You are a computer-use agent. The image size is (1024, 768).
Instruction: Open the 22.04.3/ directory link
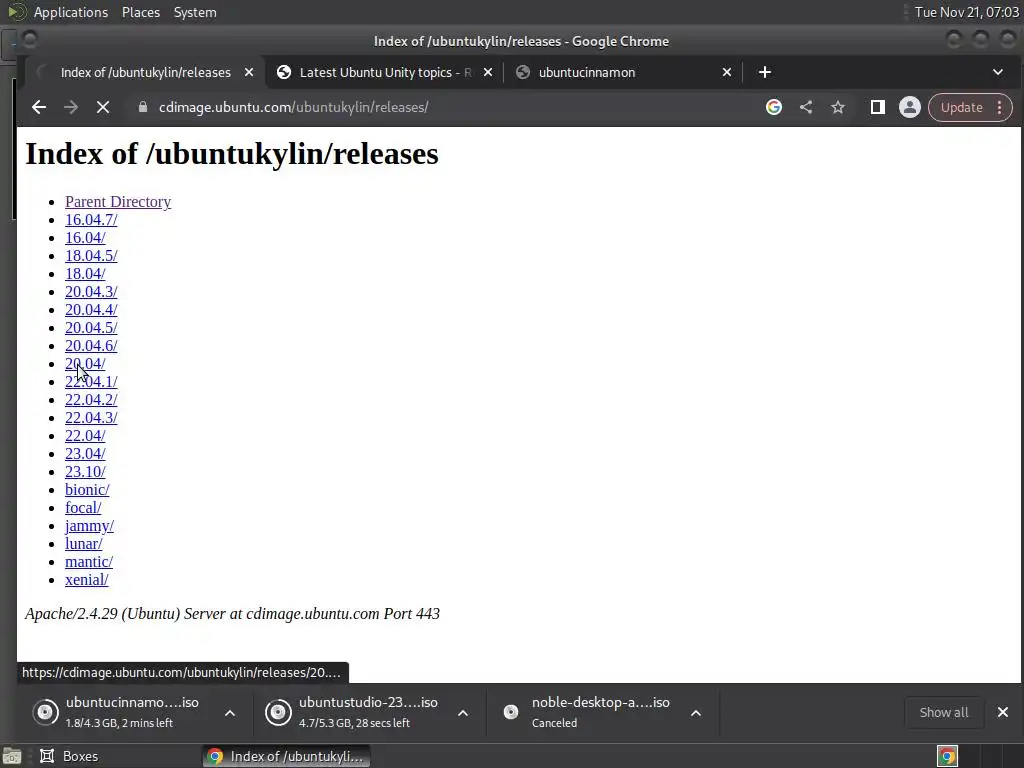(91, 417)
